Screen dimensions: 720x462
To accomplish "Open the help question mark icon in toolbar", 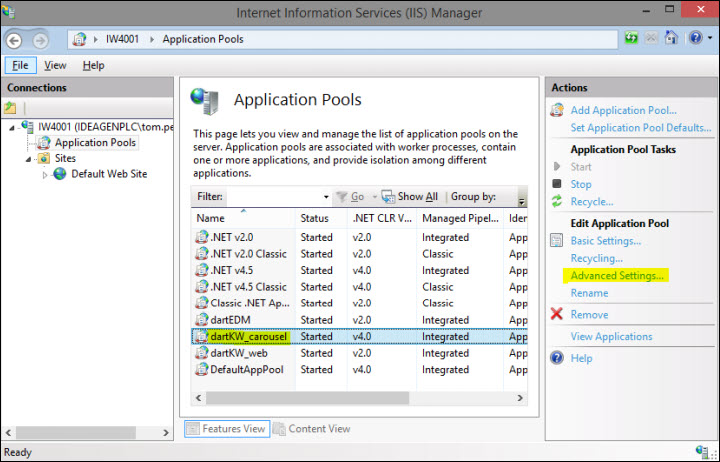I will pyautogui.click(x=696, y=38).
